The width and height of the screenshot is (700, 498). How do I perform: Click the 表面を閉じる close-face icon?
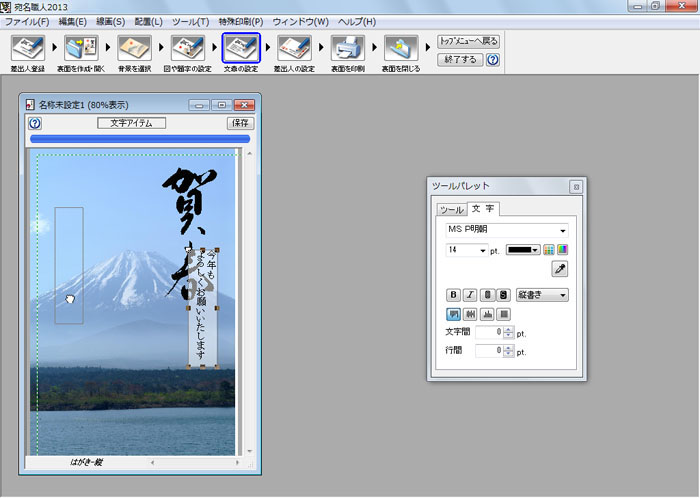[x=401, y=49]
